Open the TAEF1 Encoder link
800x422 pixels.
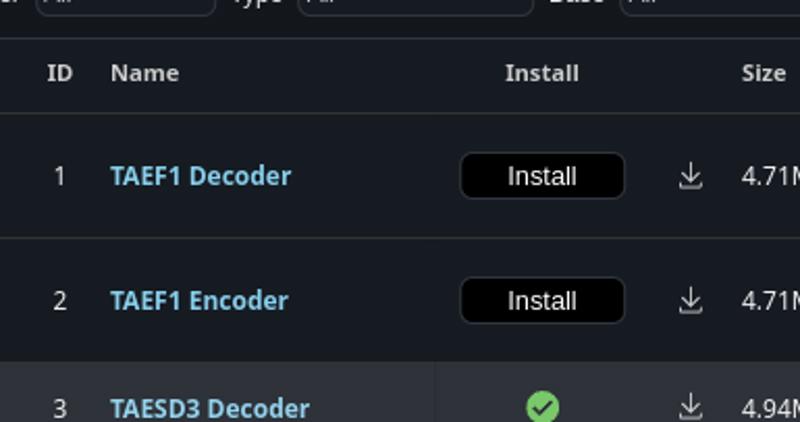tap(199, 301)
